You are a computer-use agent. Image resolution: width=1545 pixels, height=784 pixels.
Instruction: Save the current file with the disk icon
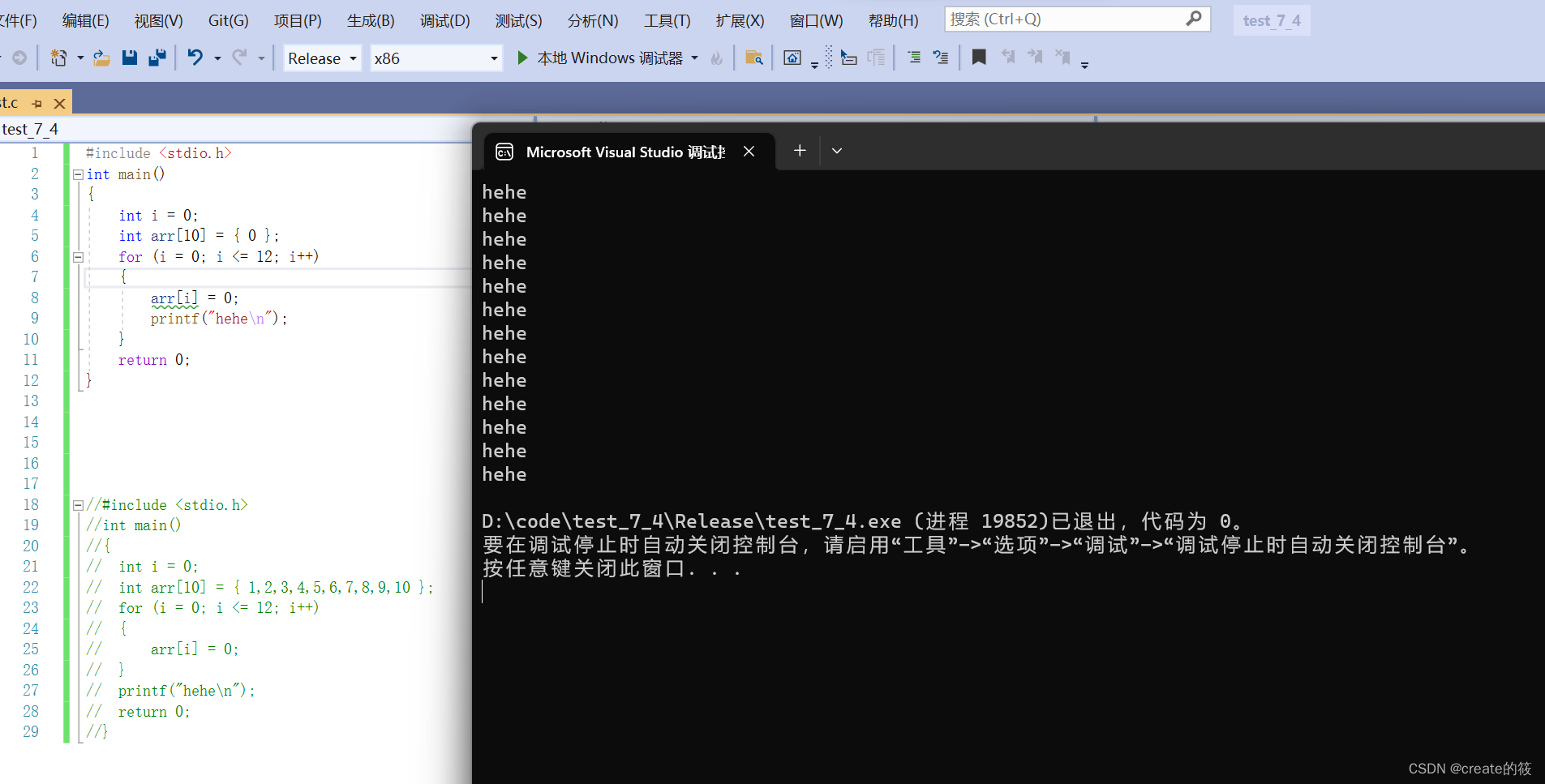pos(129,58)
